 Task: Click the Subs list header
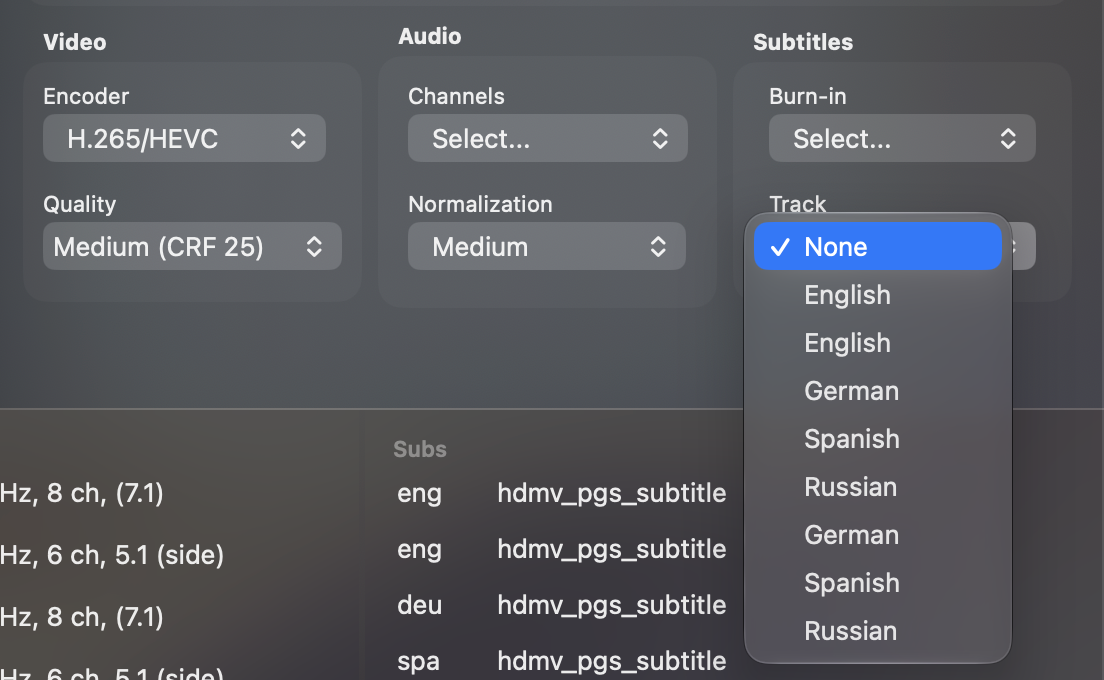(x=420, y=449)
